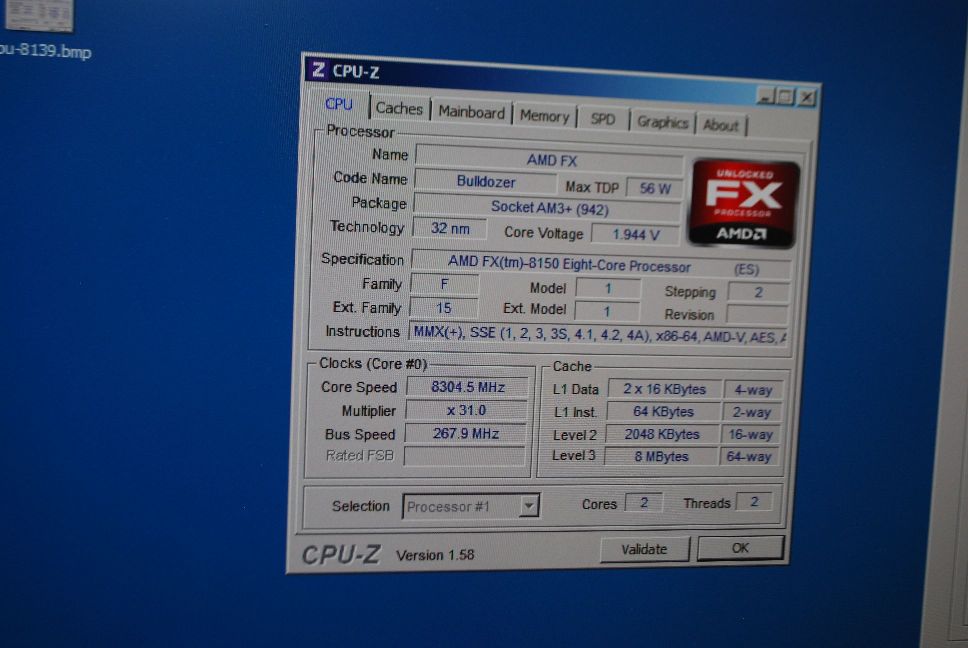Click the 1.944 V core voltage value
Image resolution: width=968 pixels, height=648 pixels.
click(x=636, y=235)
